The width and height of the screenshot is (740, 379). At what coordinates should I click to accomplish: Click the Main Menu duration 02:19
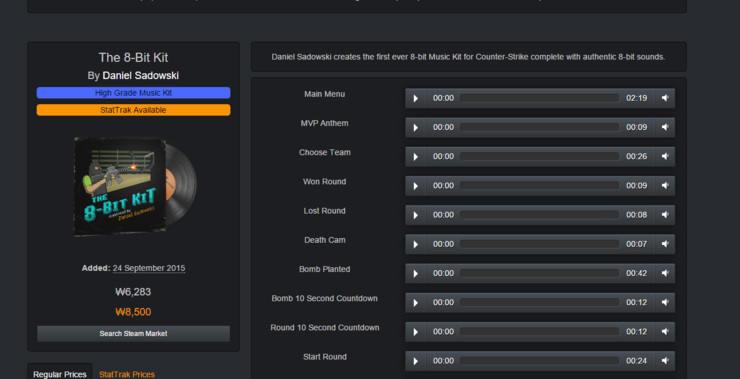(x=637, y=98)
